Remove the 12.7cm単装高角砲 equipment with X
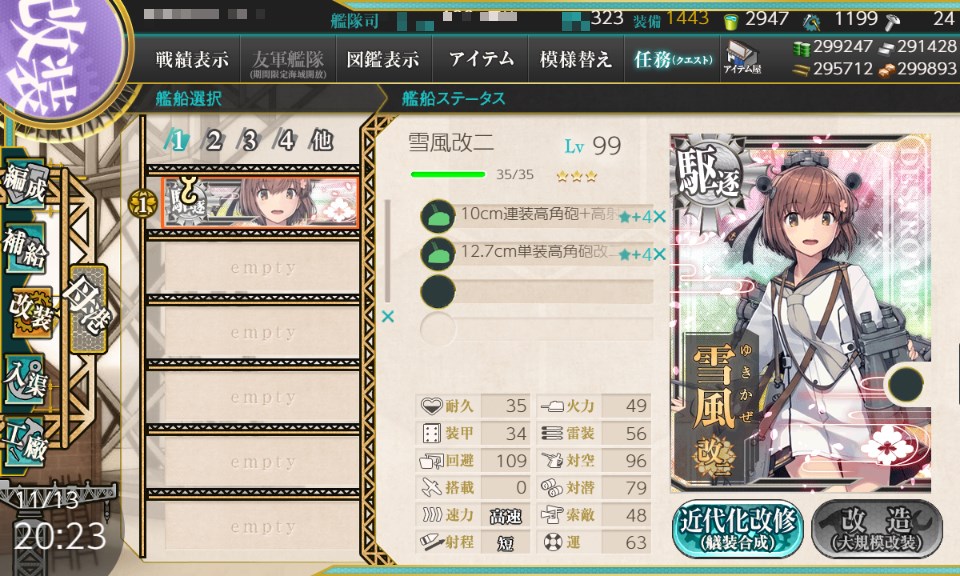This screenshot has height=576, width=960. point(659,254)
